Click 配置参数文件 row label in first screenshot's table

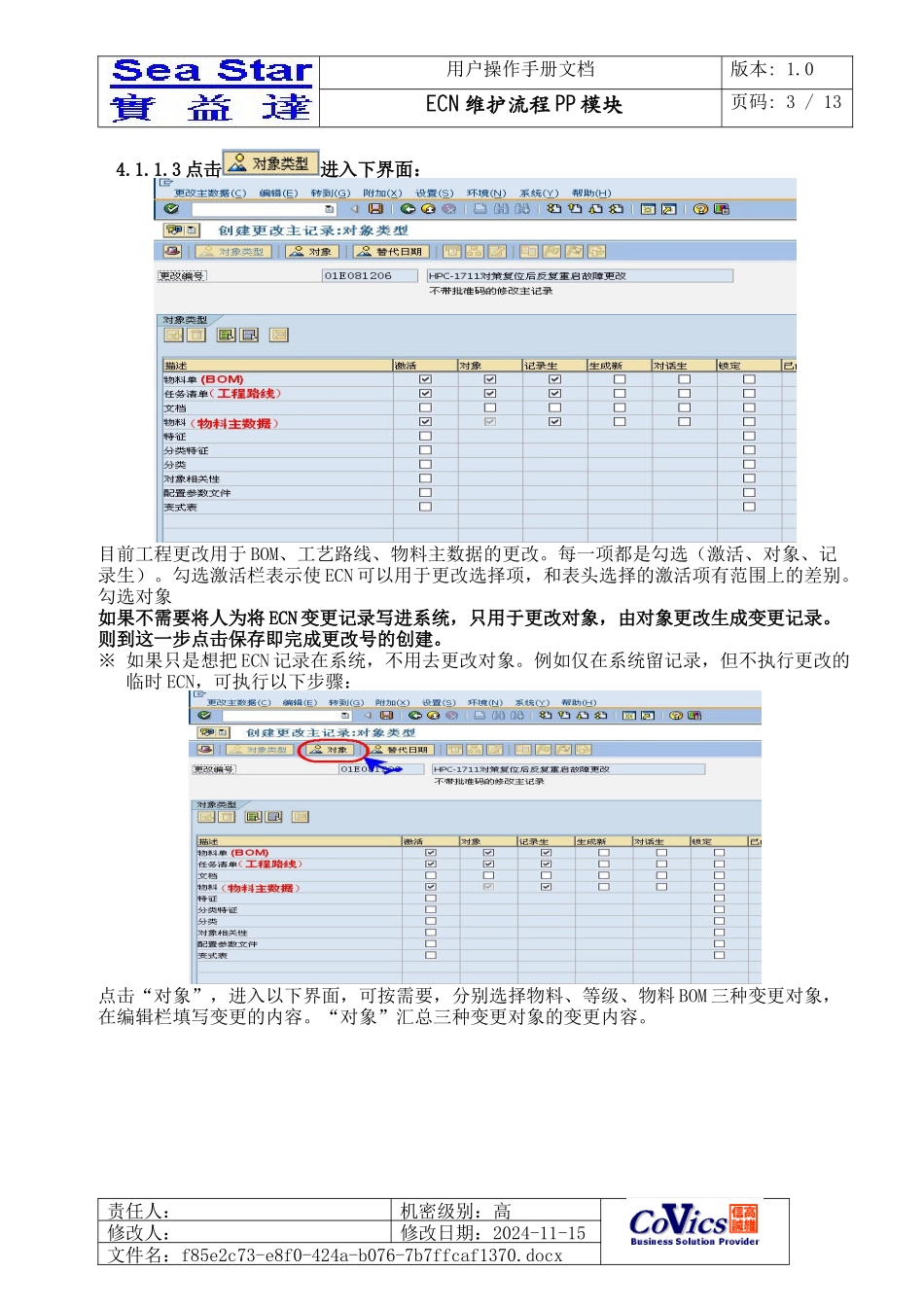(197, 493)
